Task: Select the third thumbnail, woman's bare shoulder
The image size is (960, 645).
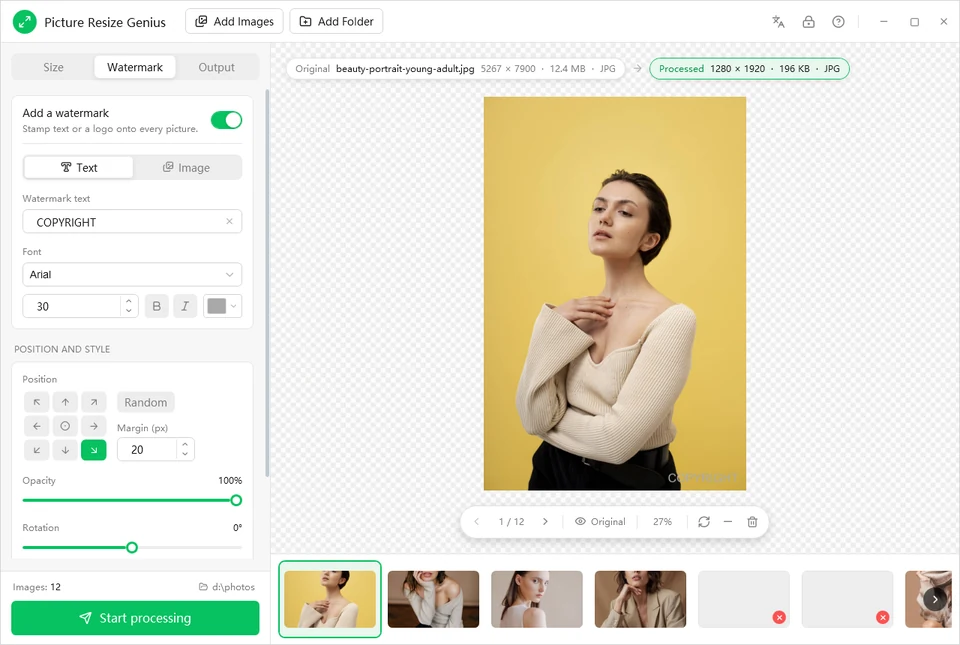Action: coord(537,599)
